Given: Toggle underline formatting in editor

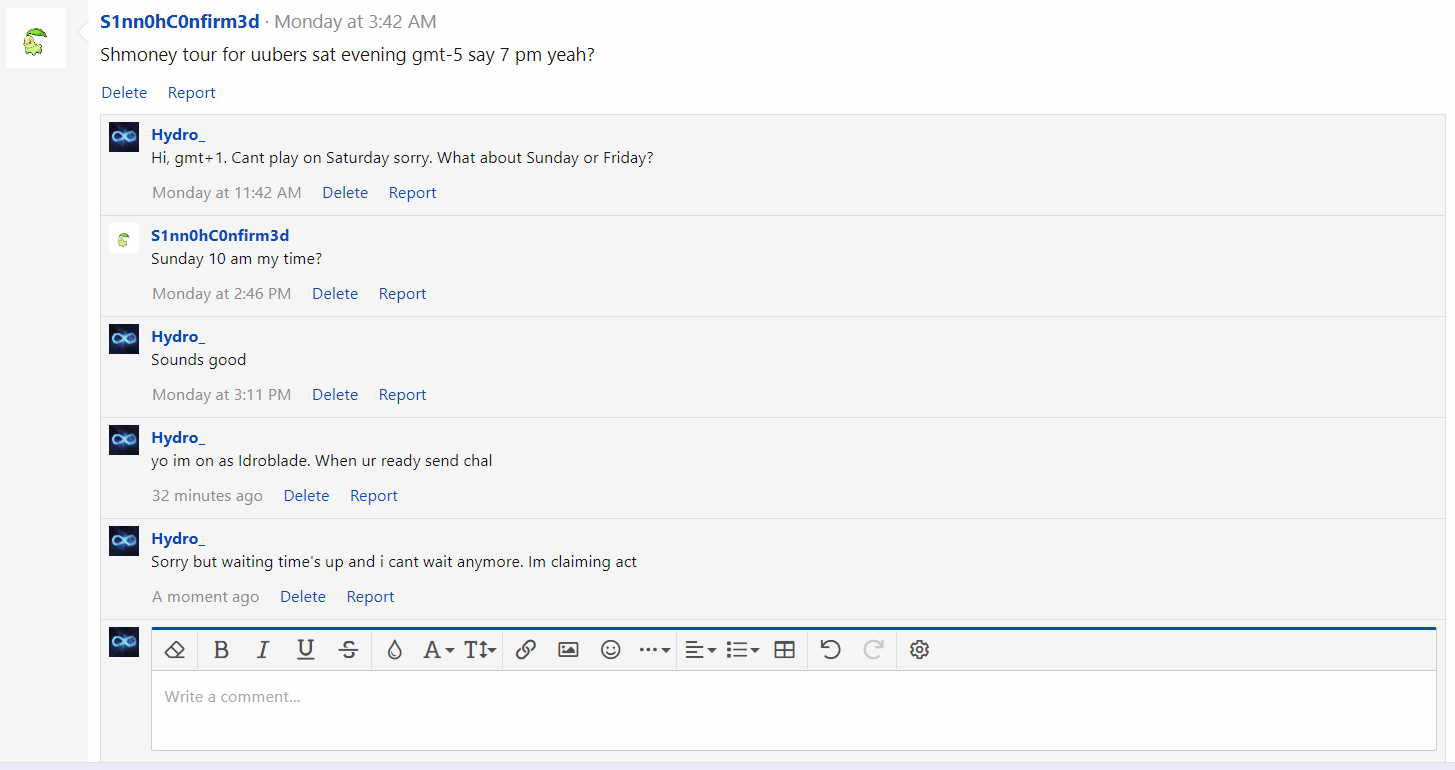Looking at the screenshot, I should 306,650.
